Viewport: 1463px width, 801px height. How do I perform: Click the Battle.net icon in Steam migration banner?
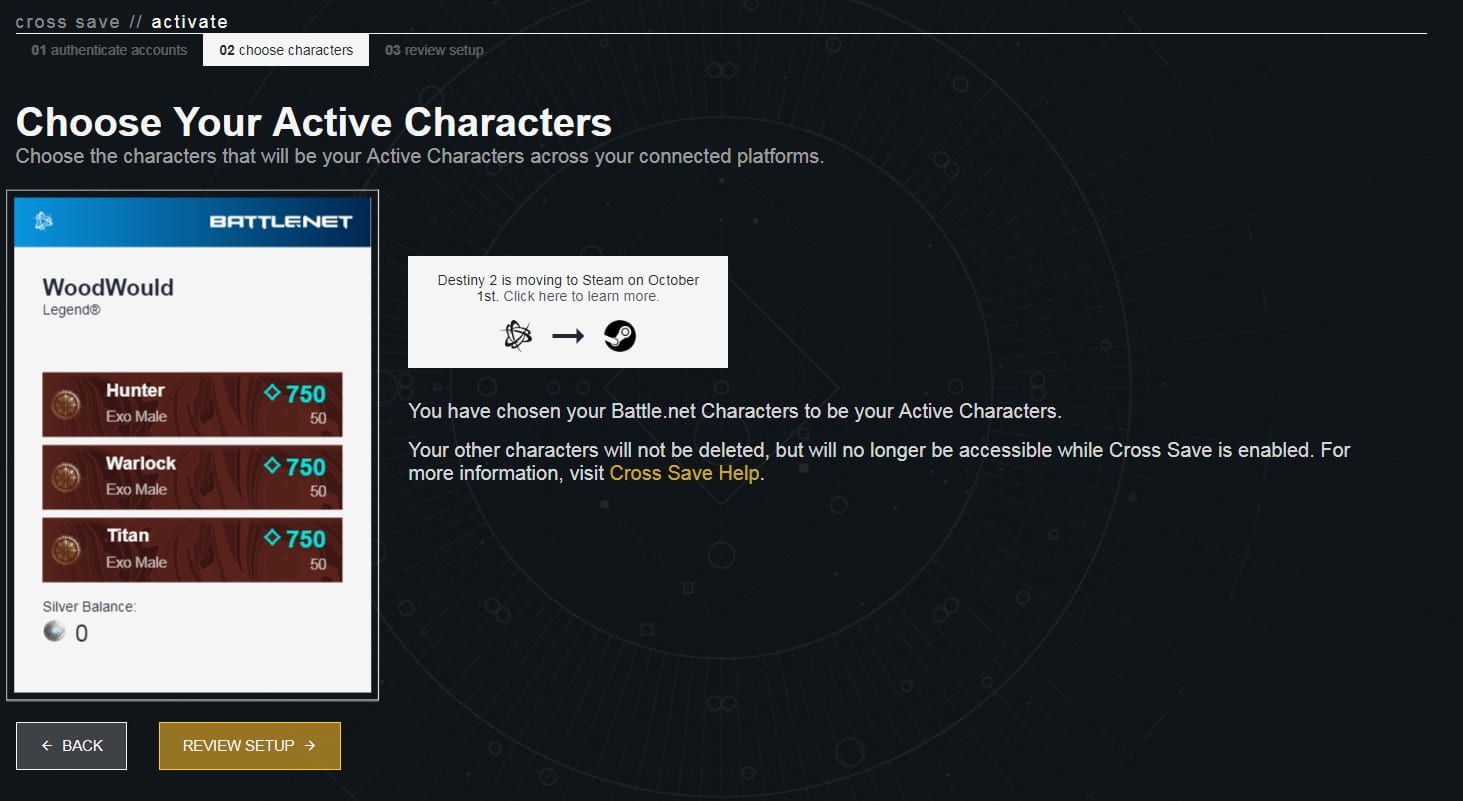tap(516, 337)
